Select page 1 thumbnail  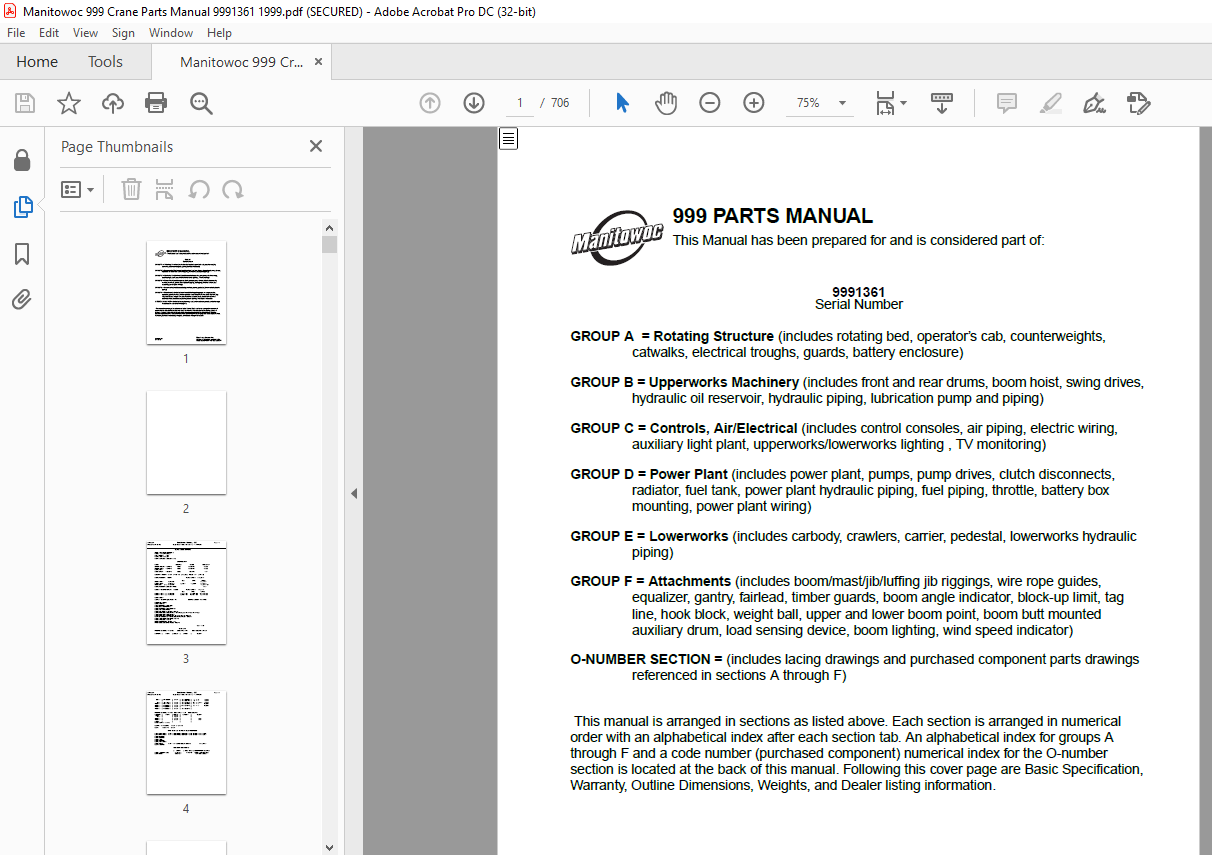point(186,292)
